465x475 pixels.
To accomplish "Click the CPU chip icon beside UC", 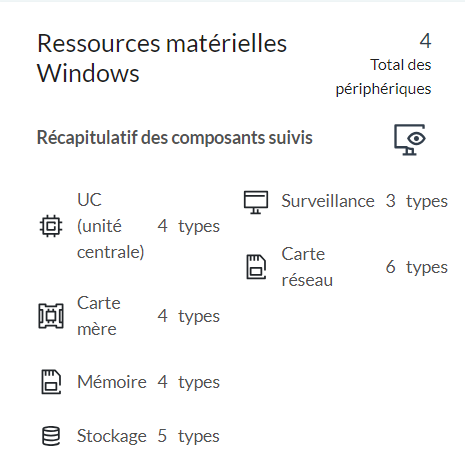I will tap(51, 226).
